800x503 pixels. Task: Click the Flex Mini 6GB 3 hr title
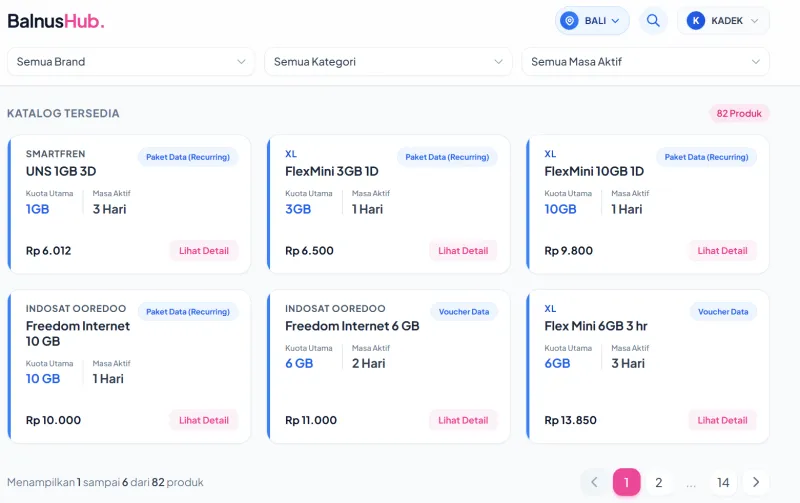coord(595,326)
